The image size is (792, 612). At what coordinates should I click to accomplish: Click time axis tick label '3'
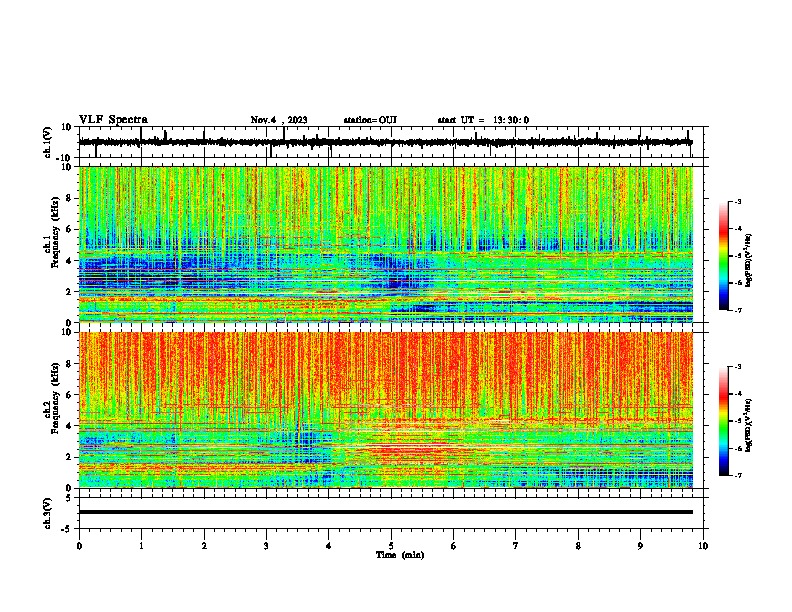(x=266, y=546)
